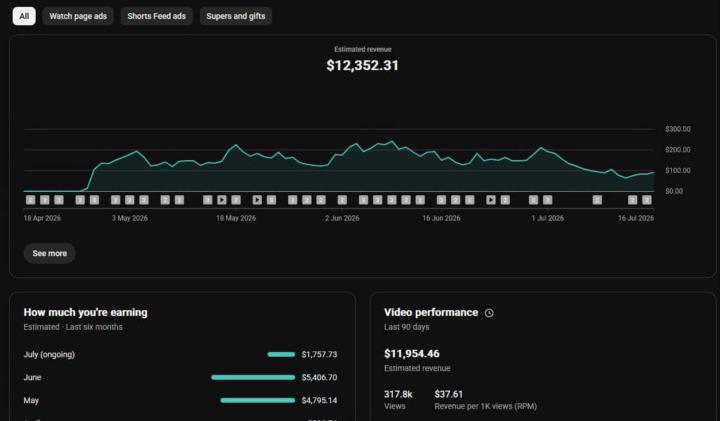Click the May revenue bar

(x=258, y=400)
